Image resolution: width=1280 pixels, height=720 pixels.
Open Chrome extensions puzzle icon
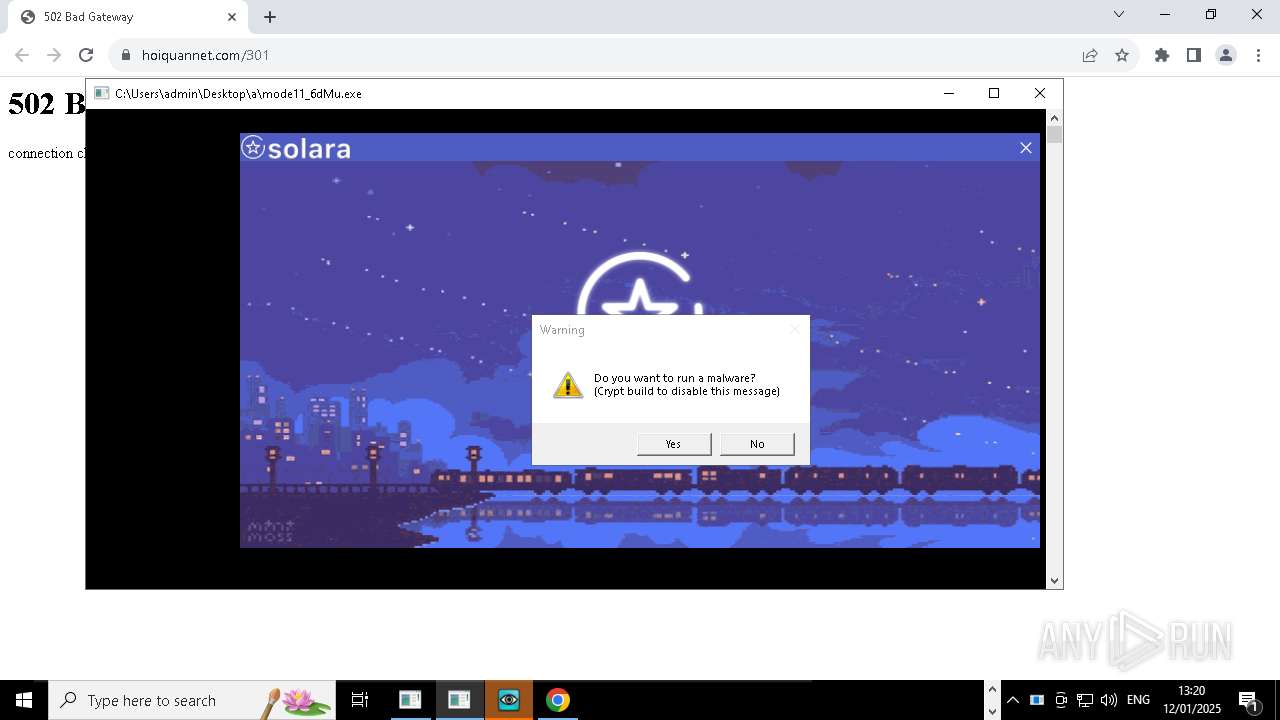pos(1162,55)
